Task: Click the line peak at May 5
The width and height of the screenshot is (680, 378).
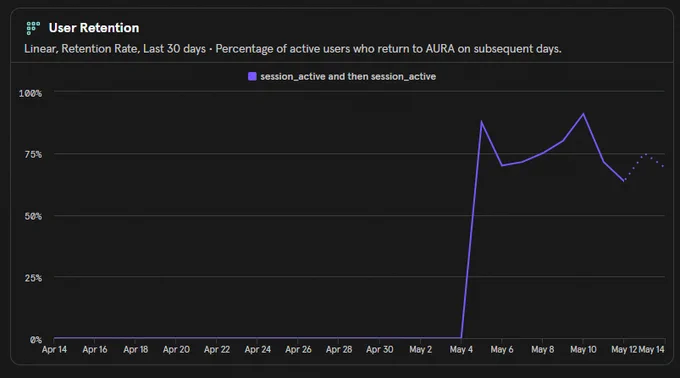Action: pyautogui.click(x=481, y=122)
